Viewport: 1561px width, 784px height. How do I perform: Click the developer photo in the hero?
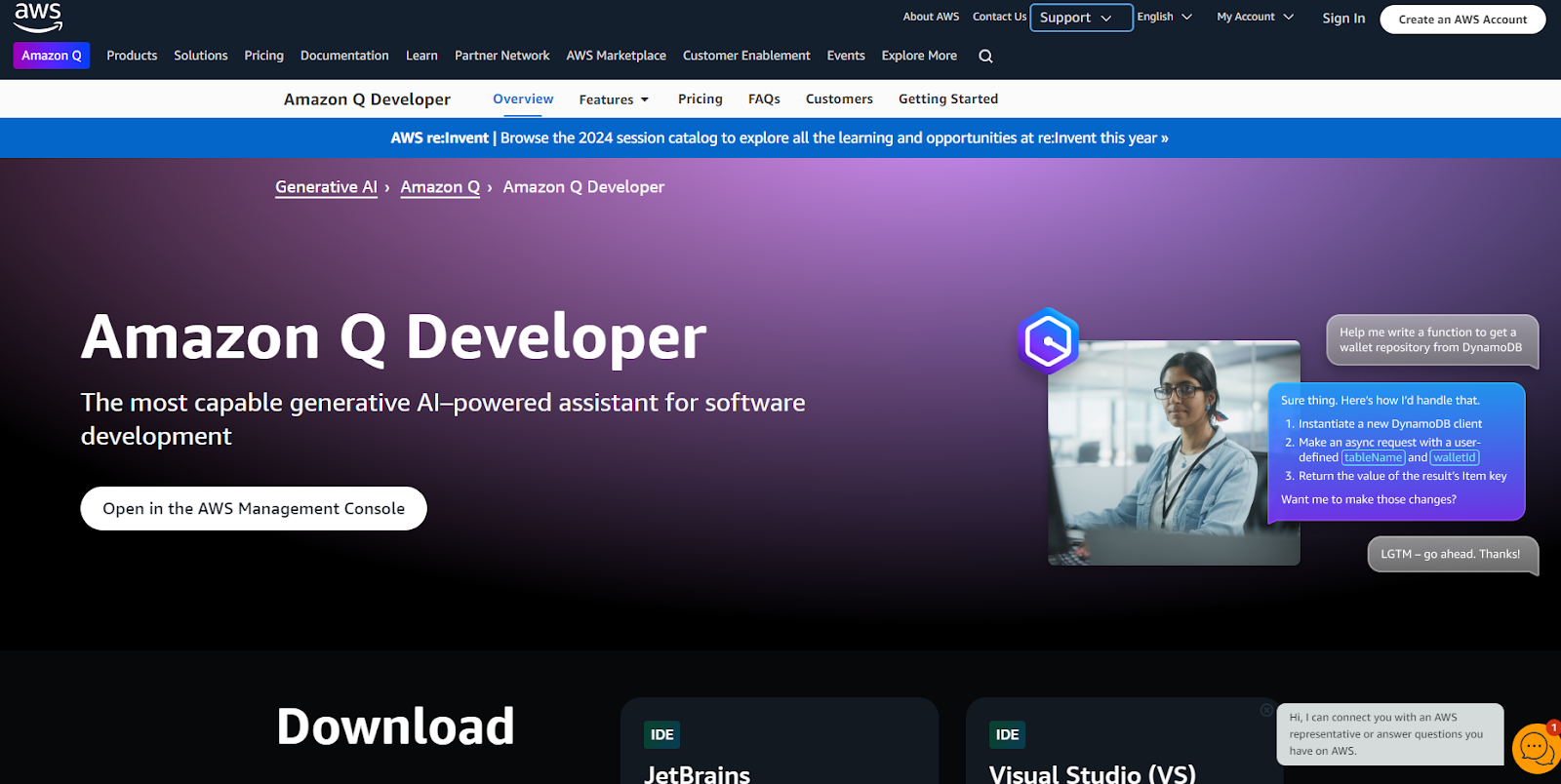coord(1174,452)
